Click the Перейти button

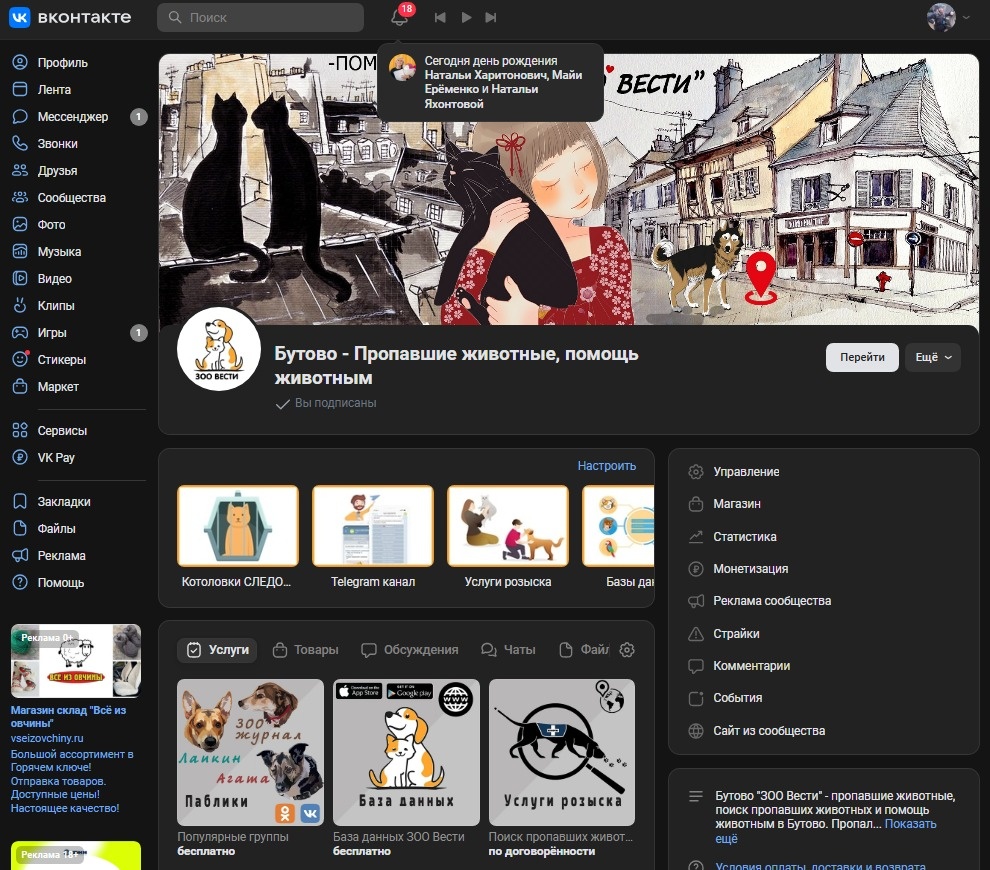click(x=862, y=357)
